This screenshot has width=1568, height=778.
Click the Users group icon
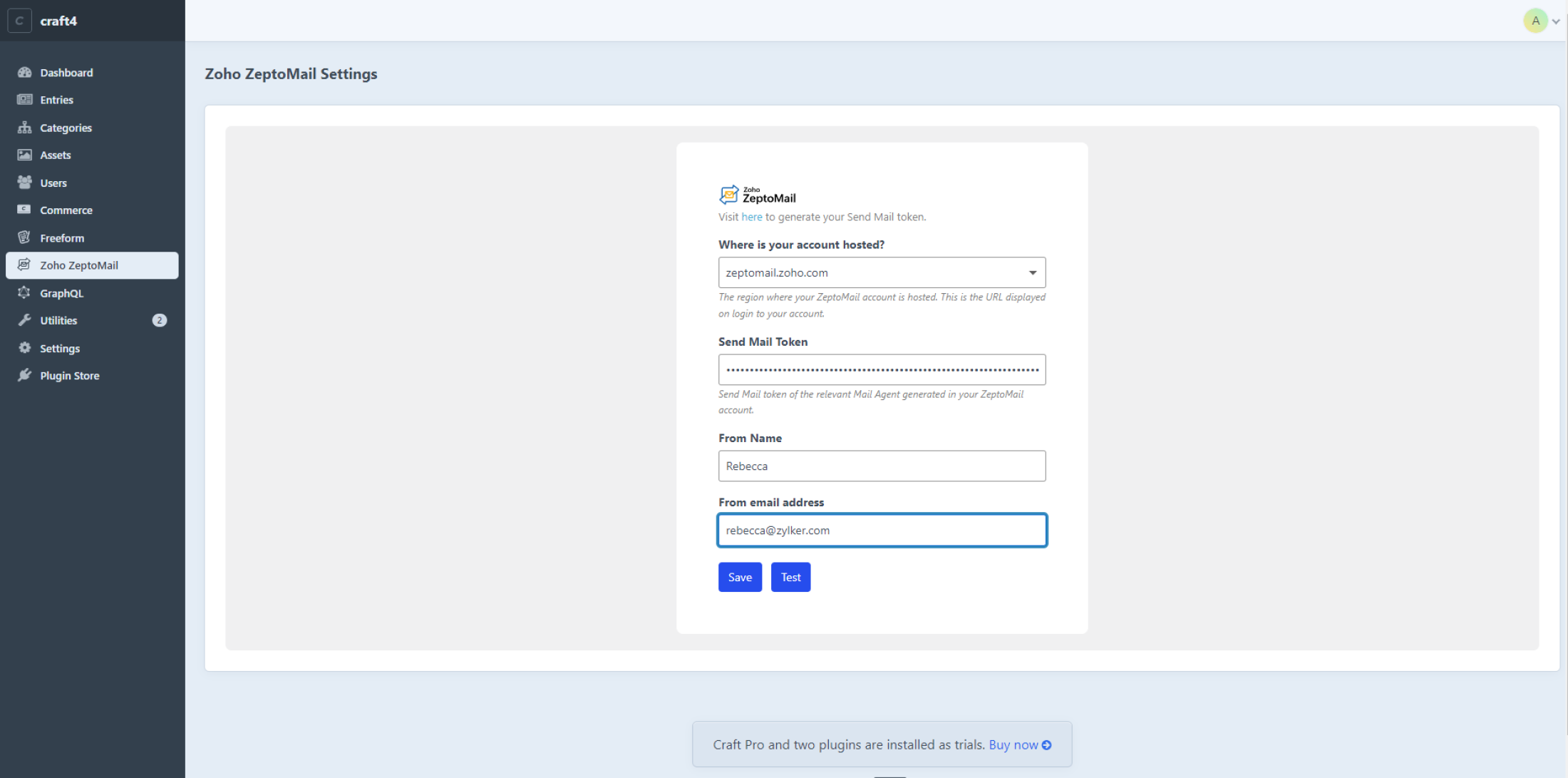click(x=25, y=183)
